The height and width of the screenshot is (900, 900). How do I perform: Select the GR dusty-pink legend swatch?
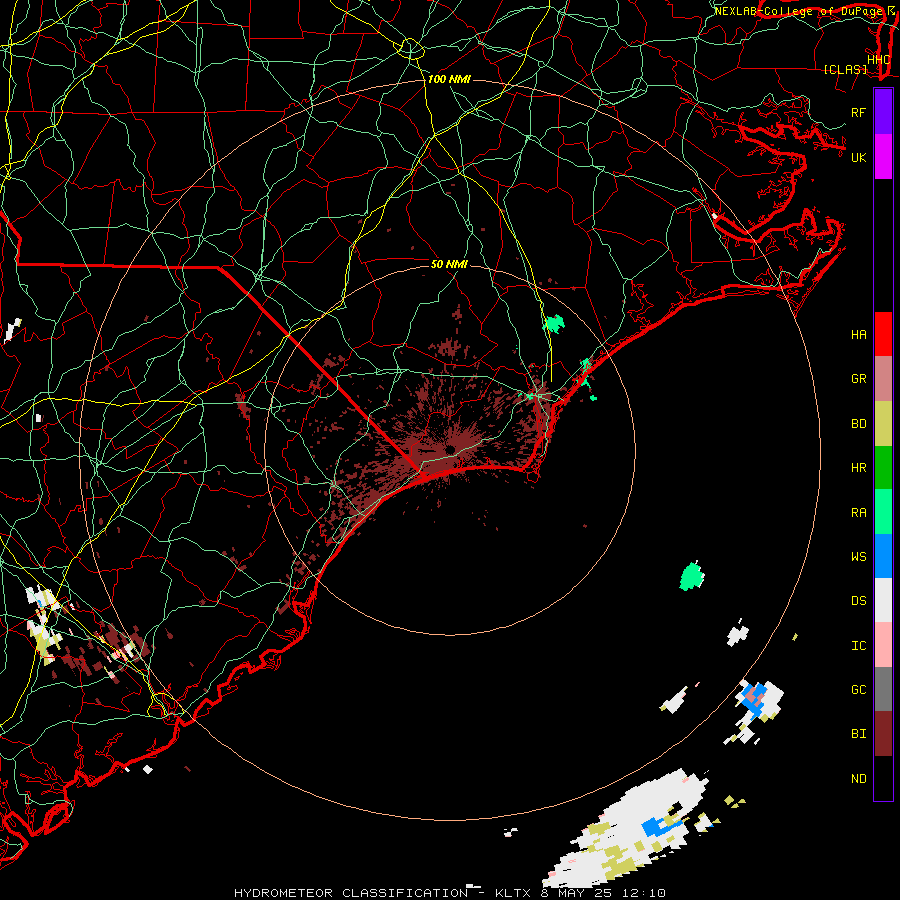tap(883, 379)
